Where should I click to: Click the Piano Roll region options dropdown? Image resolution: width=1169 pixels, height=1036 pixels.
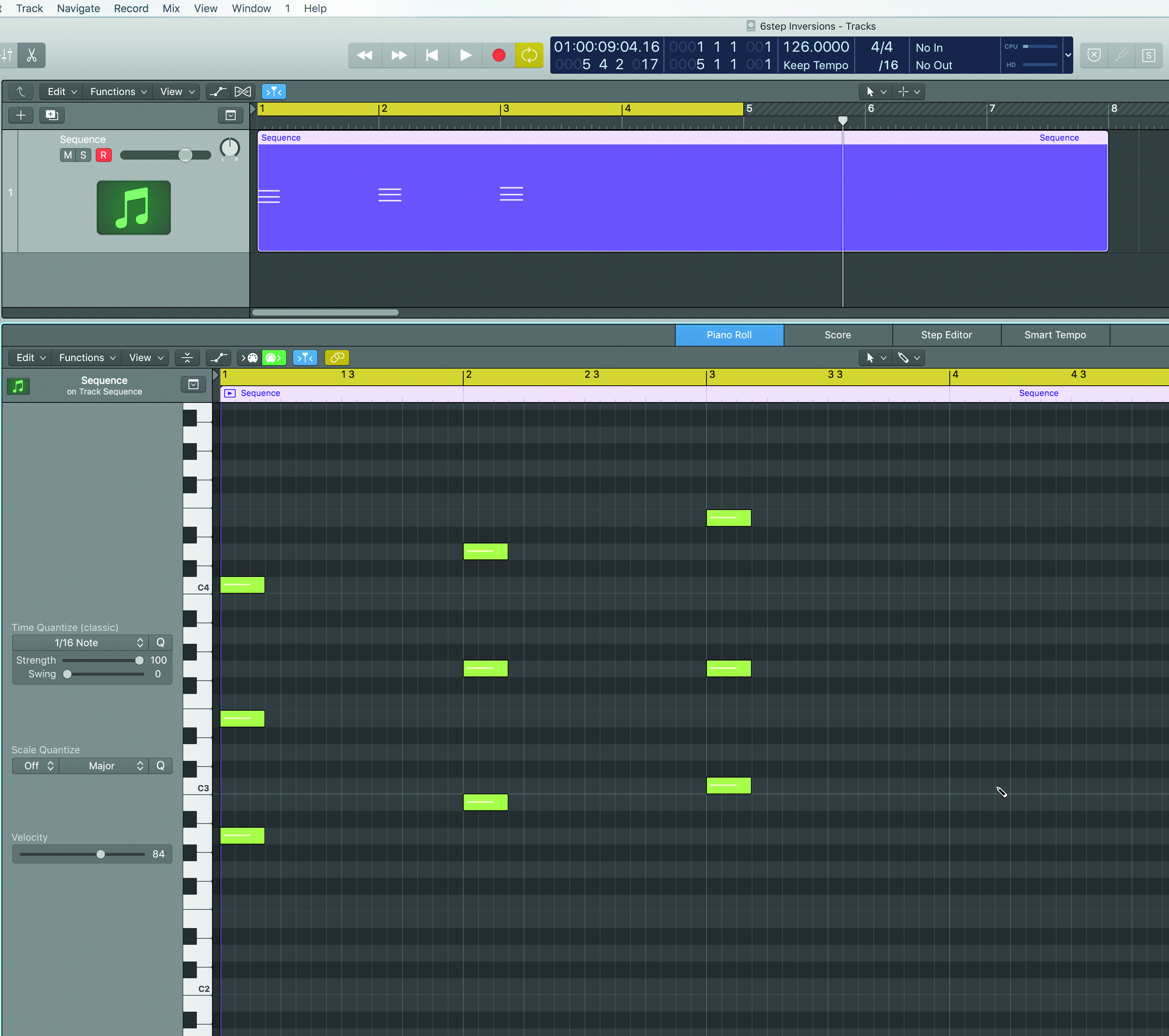(x=193, y=385)
